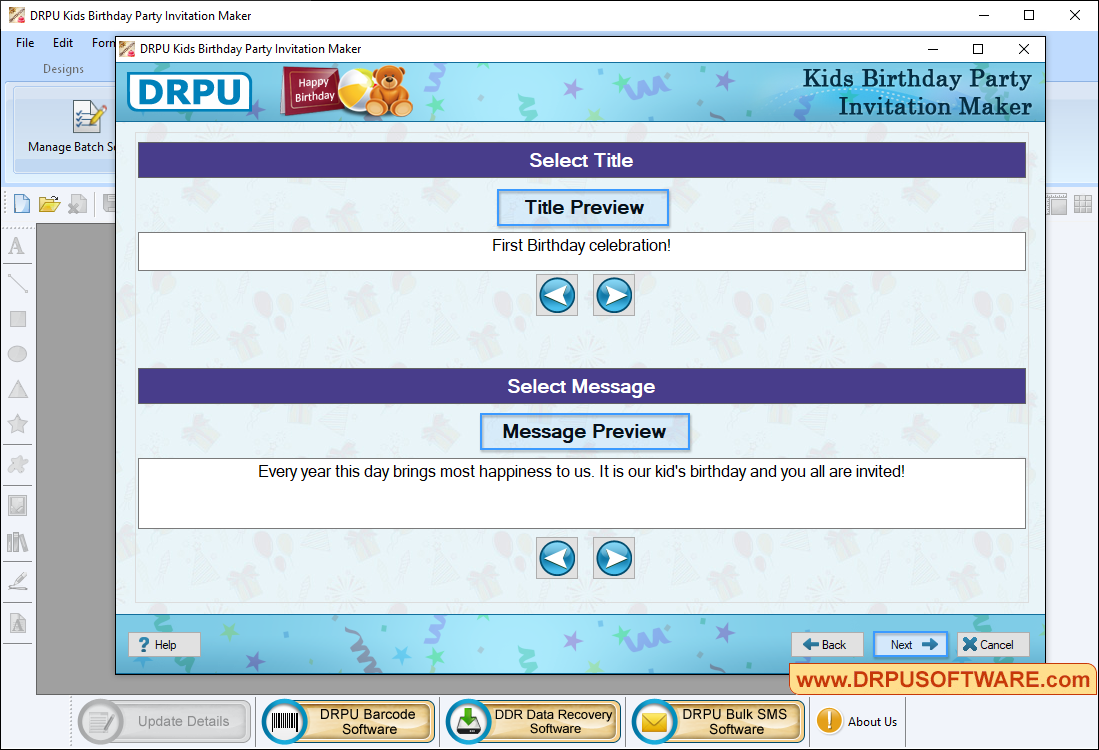Select the Line drawing tool
1099x750 pixels.
[x=16, y=283]
